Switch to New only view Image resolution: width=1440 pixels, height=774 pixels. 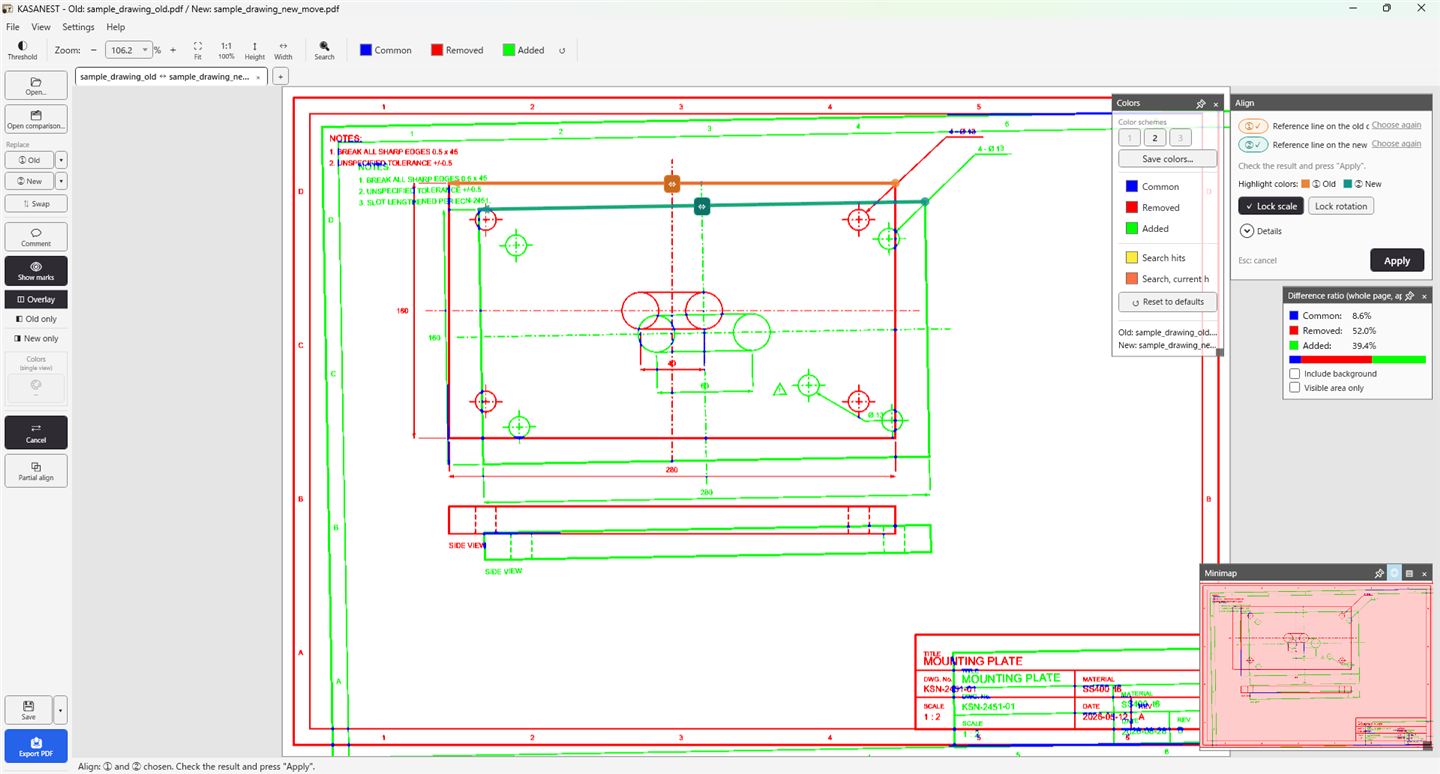coord(36,339)
